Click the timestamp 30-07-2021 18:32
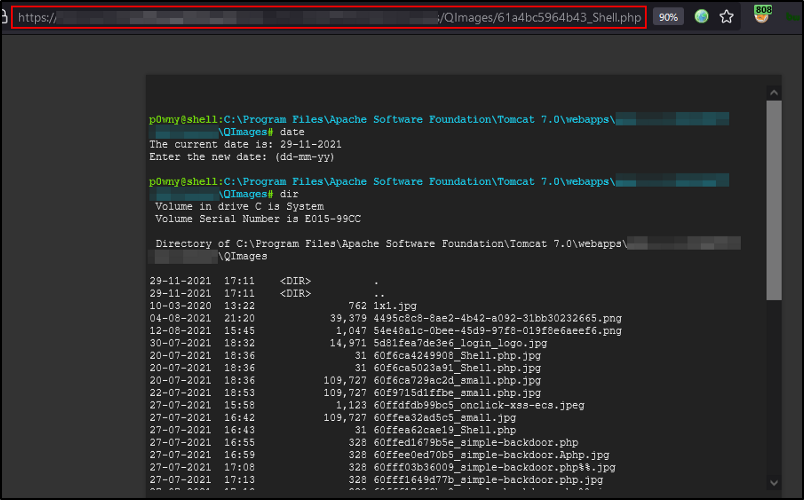804x500 pixels. click(202, 343)
